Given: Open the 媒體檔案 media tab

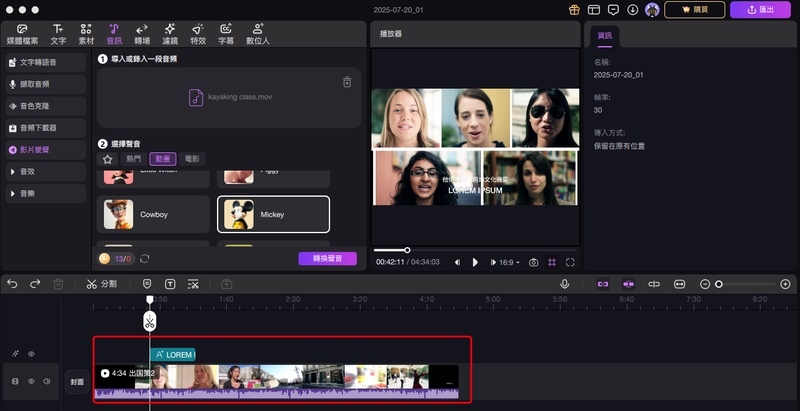Looking at the screenshot, I should pos(22,34).
